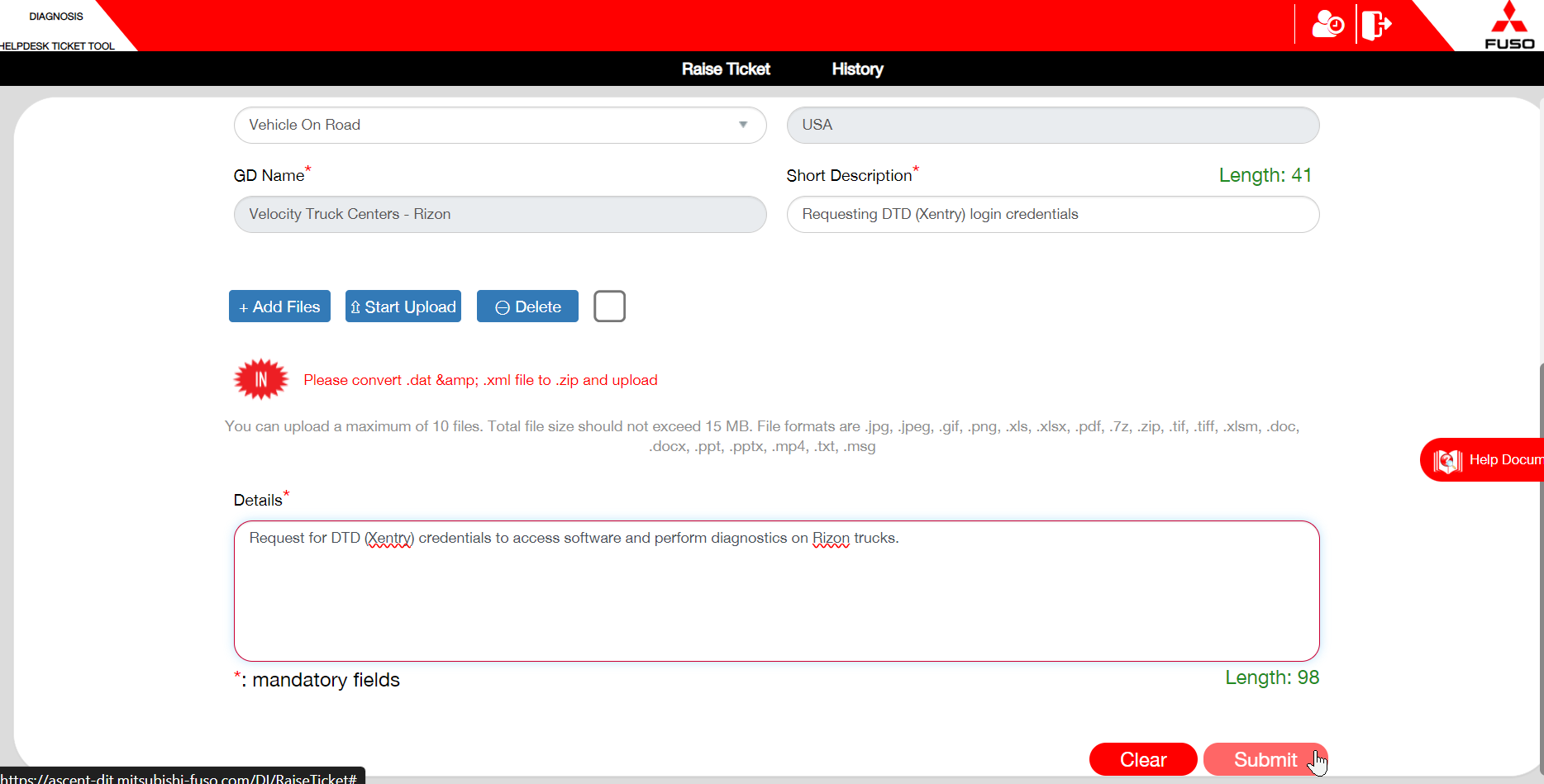Toggle the select-all files checkbox

tap(609, 306)
